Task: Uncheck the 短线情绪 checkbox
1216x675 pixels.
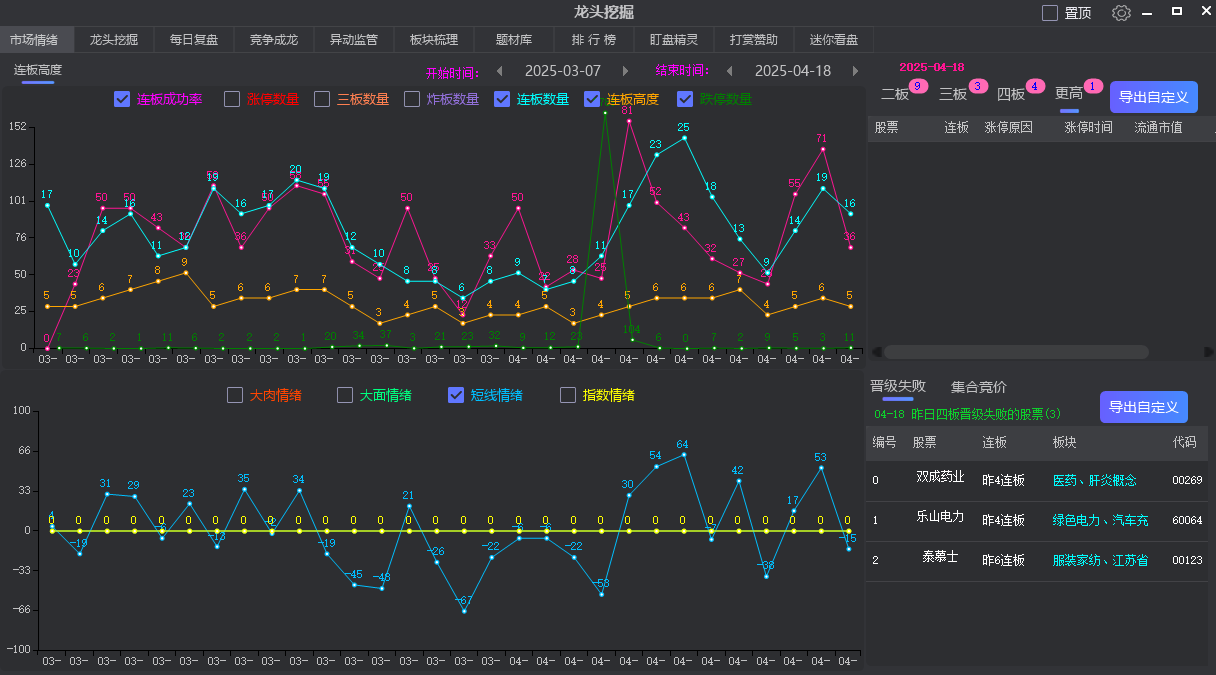Action: point(456,395)
